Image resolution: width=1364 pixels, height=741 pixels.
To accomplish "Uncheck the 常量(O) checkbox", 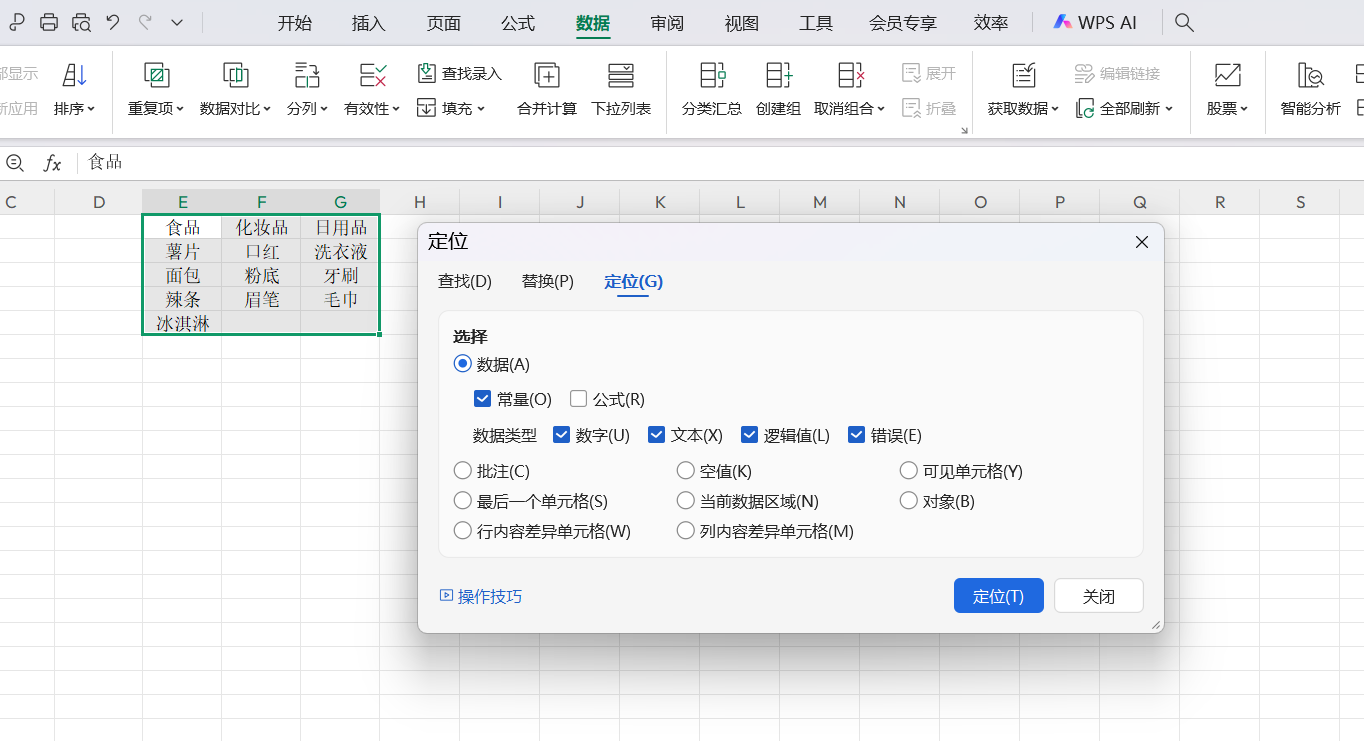I will tap(483, 399).
